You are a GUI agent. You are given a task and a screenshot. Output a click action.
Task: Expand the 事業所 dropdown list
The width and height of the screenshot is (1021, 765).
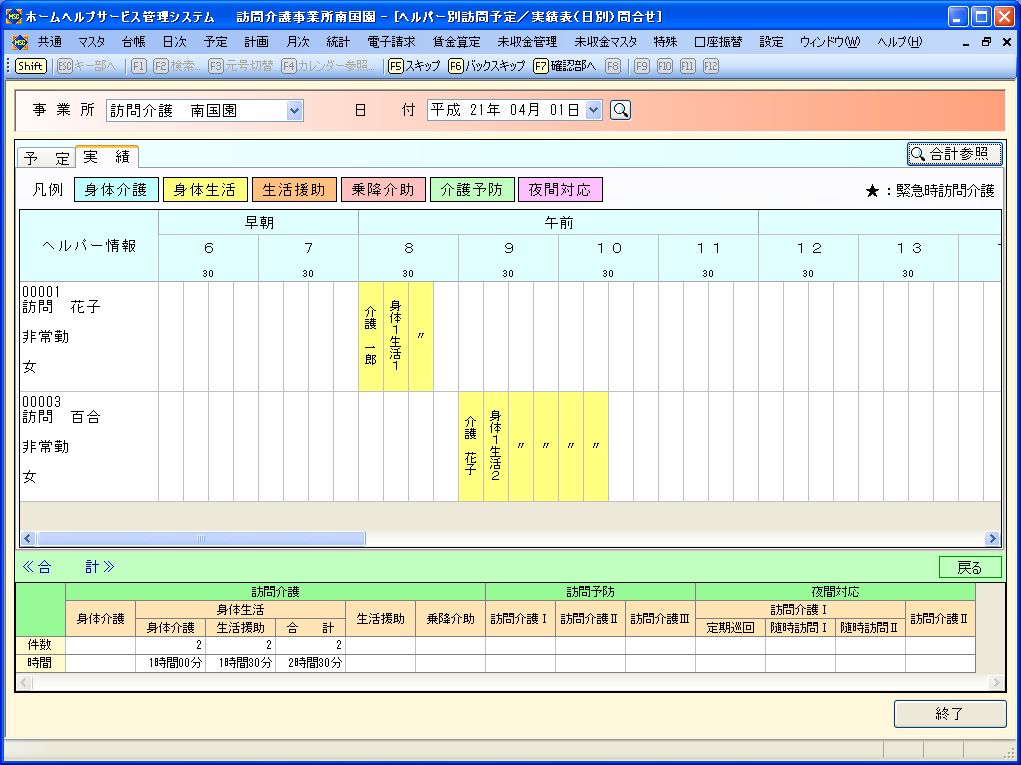[294, 111]
